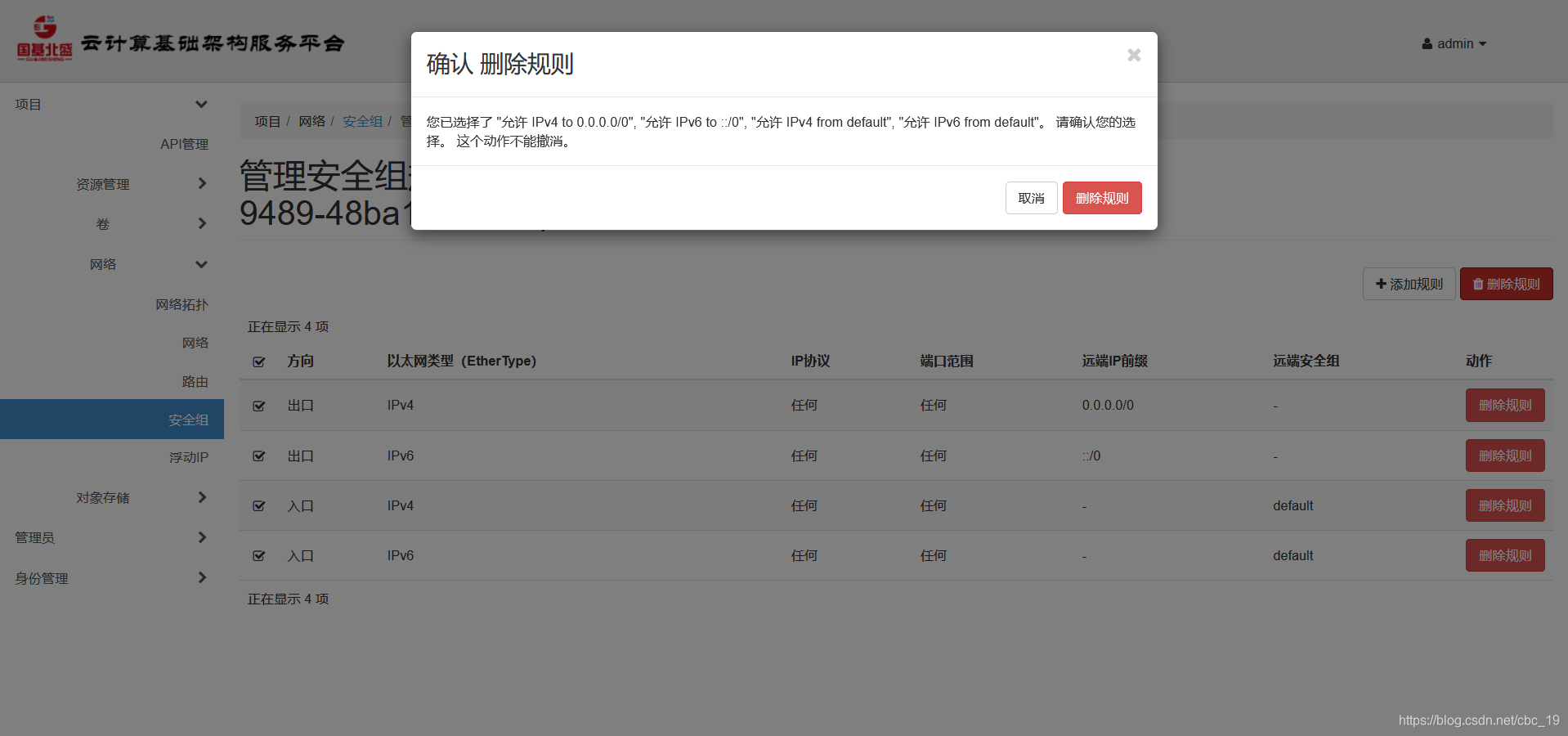The image size is (1568, 736).
Task: Toggle checkbox for 出口 IPv6 rule
Action: click(x=259, y=456)
